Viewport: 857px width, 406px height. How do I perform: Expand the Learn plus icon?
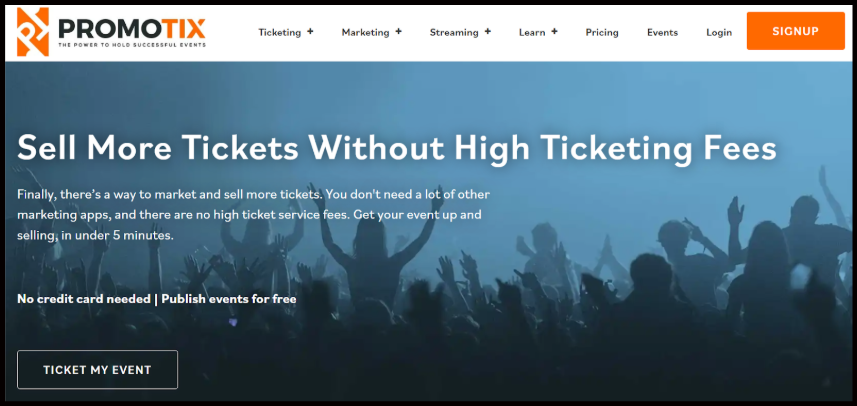(554, 32)
